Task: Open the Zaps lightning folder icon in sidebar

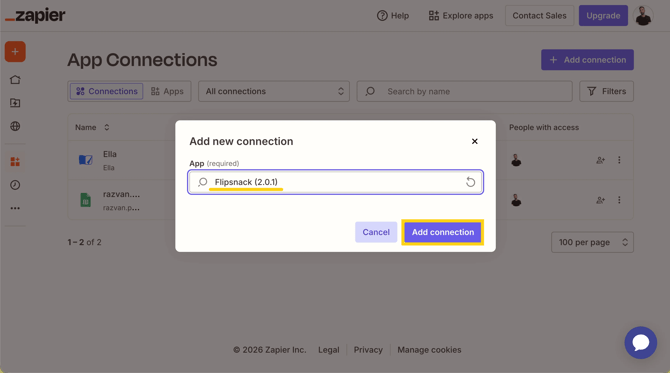Action: 15,103
